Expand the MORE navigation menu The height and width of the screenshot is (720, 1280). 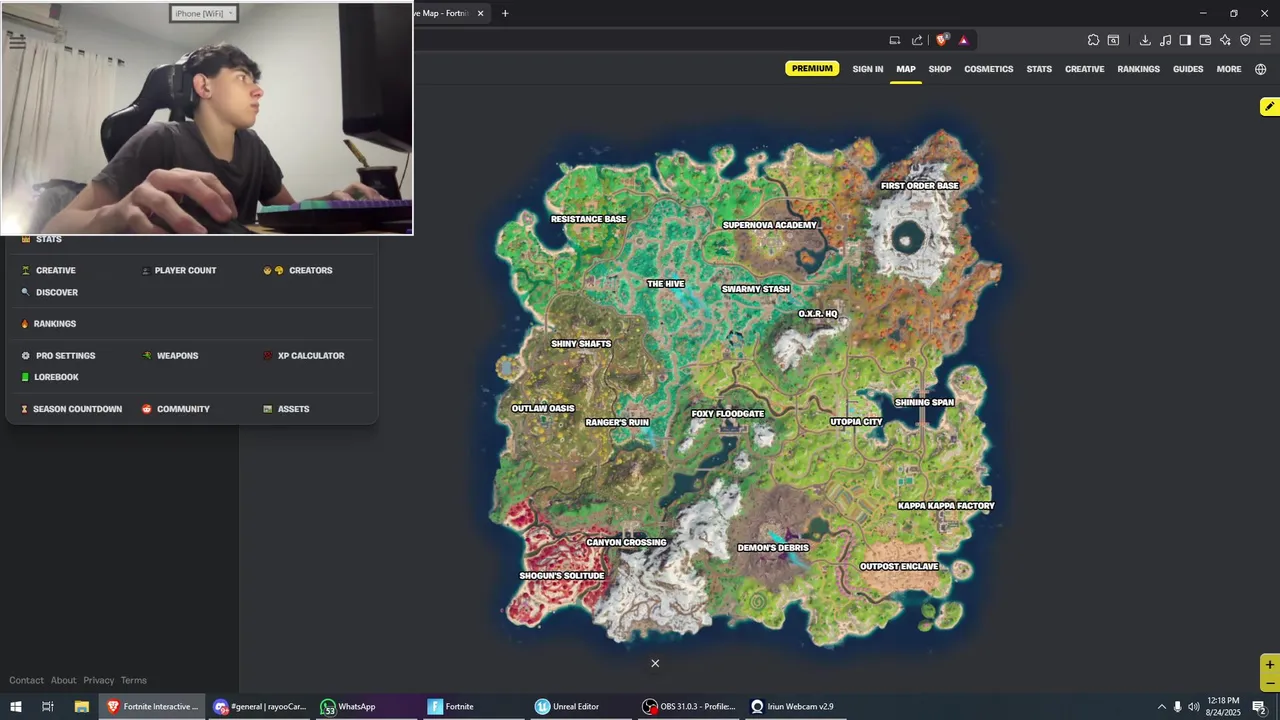(1229, 69)
